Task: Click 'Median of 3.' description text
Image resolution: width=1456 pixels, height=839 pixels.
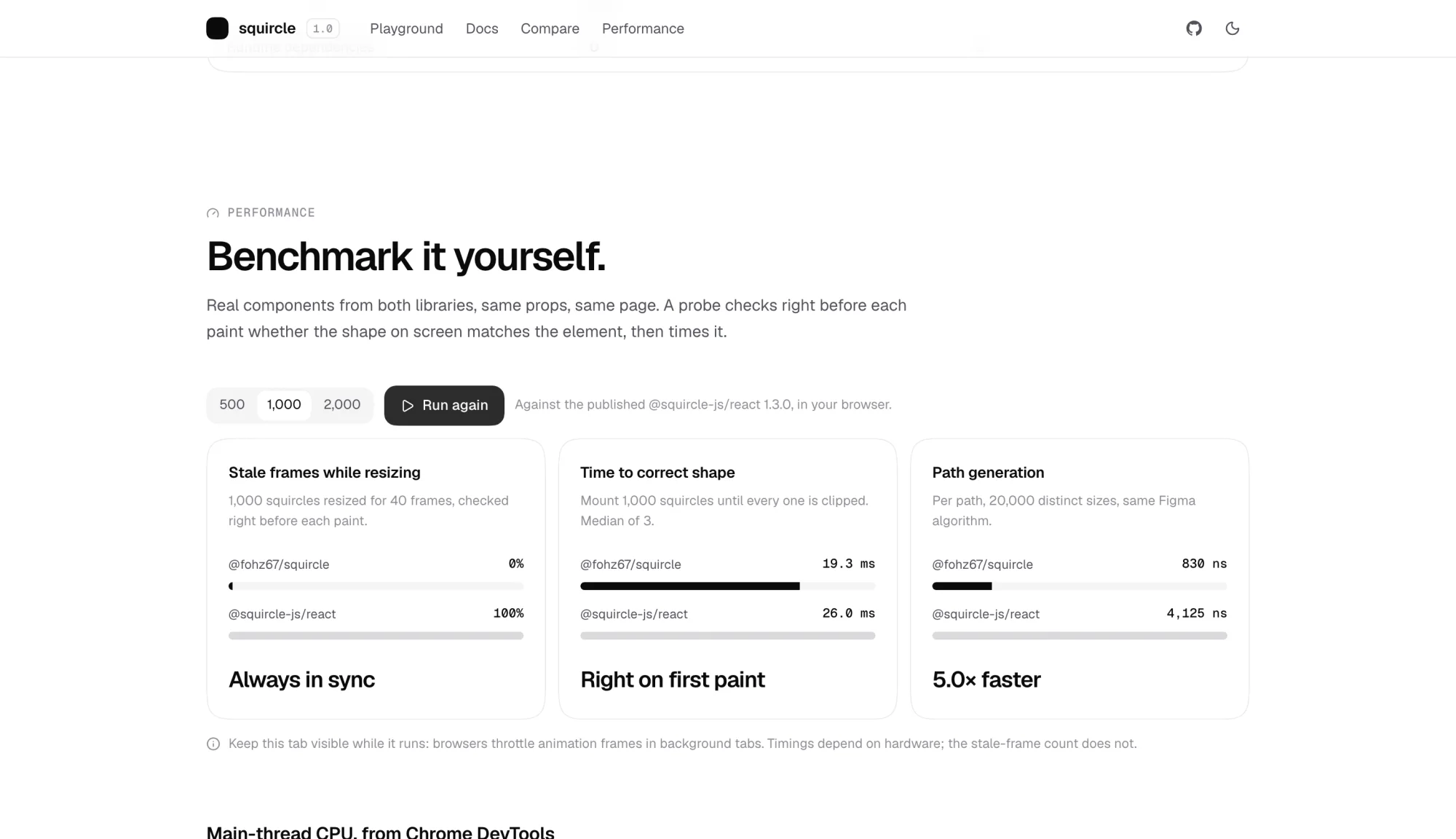Action: 617,521
